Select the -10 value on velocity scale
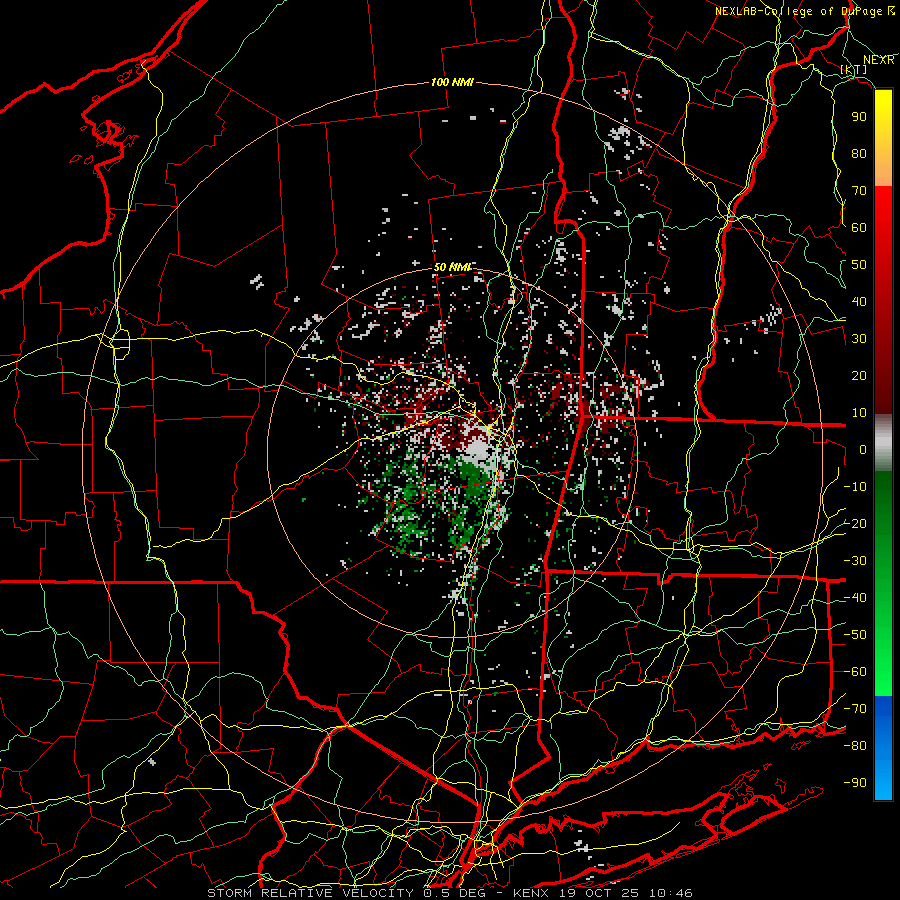This screenshot has height=900, width=900. (855, 487)
